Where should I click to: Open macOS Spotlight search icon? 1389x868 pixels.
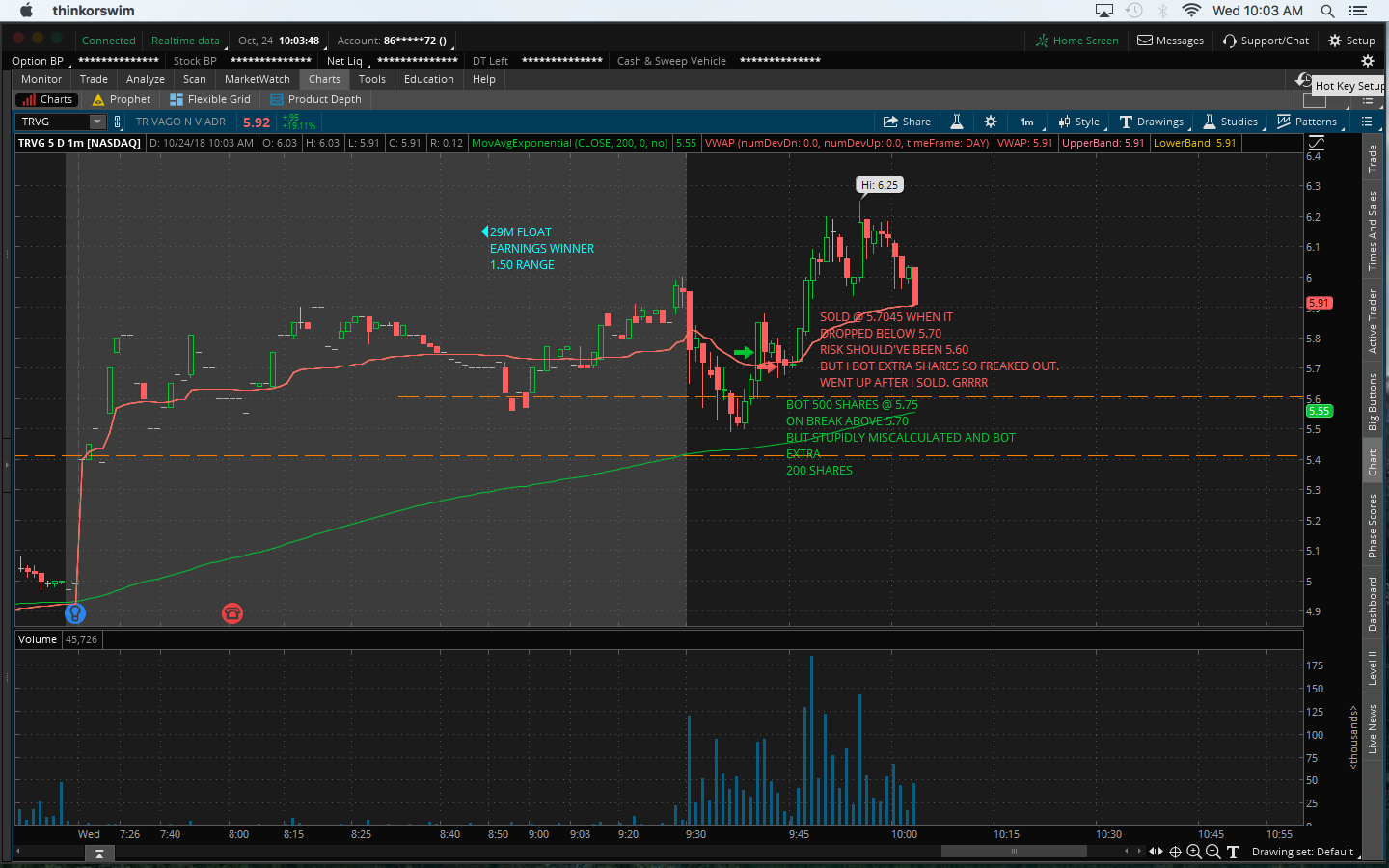pos(1327,11)
